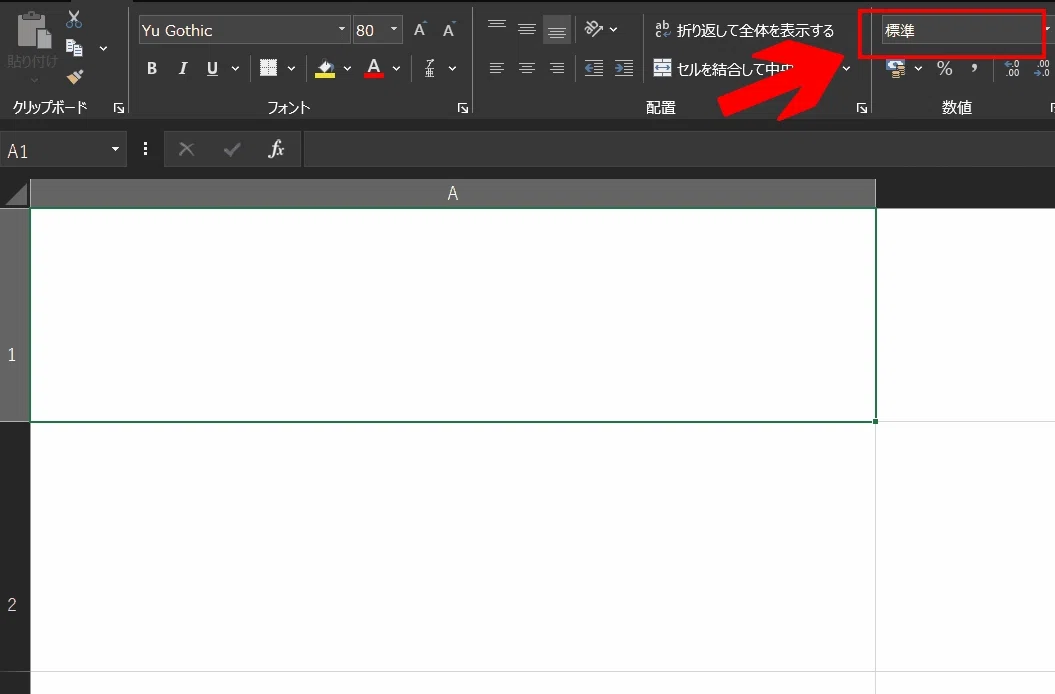Viewport: 1055px width, 694px height.
Task: Click the text orientation icon
Action: pos(593,29)
